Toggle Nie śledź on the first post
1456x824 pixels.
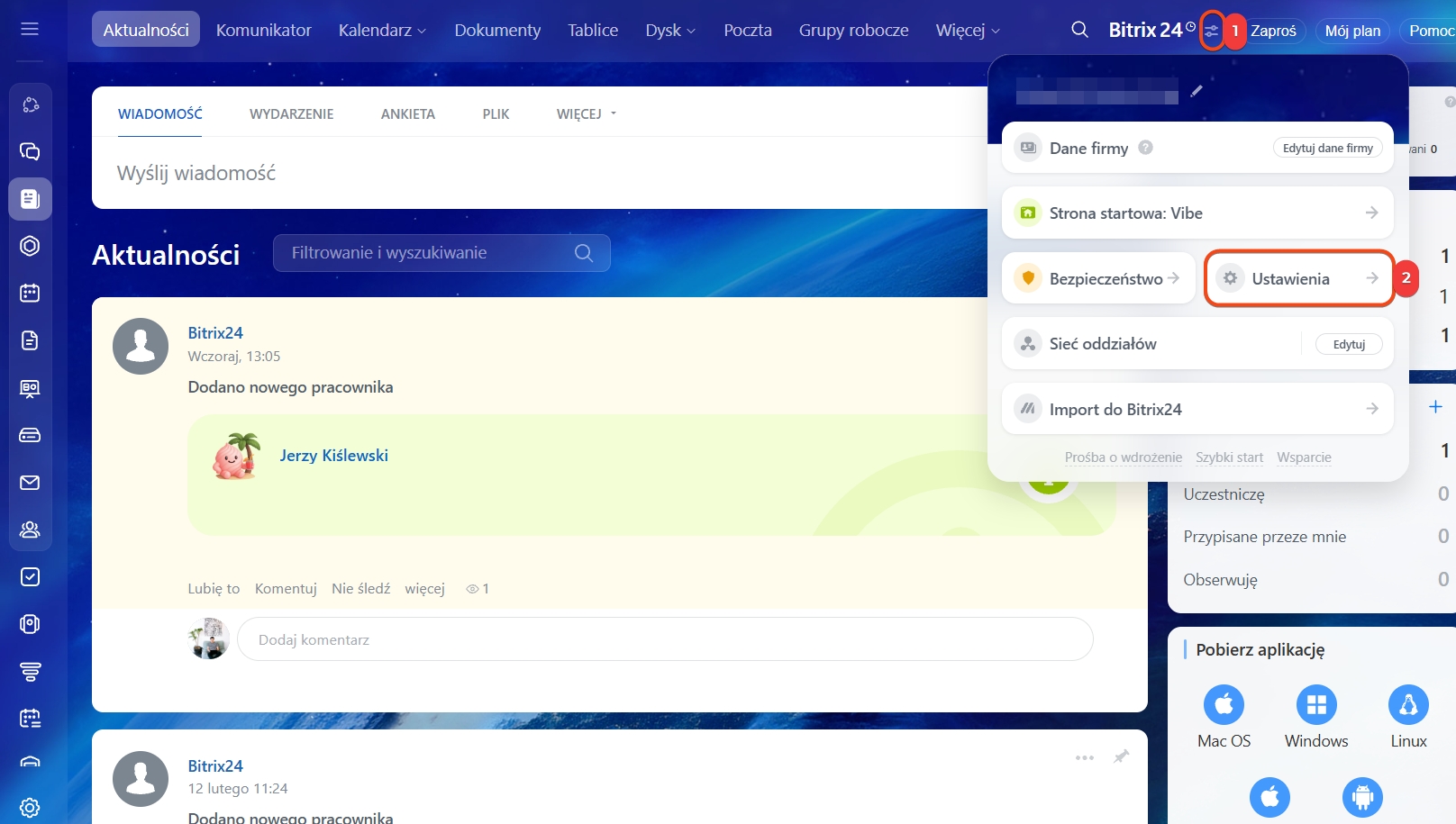coord(360,589)
